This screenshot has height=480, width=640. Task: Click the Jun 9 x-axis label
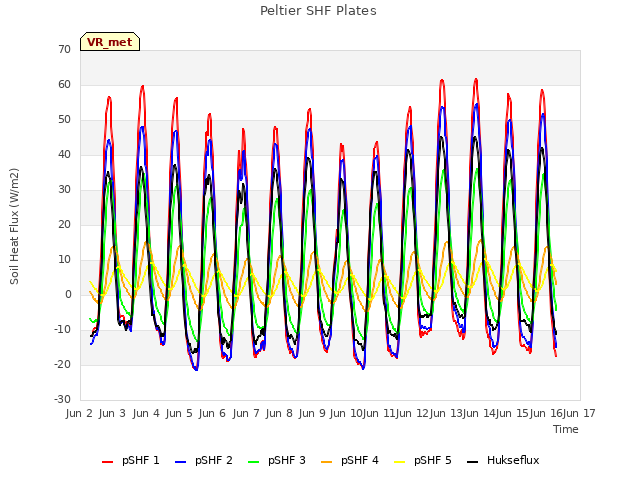click(312, 413)
